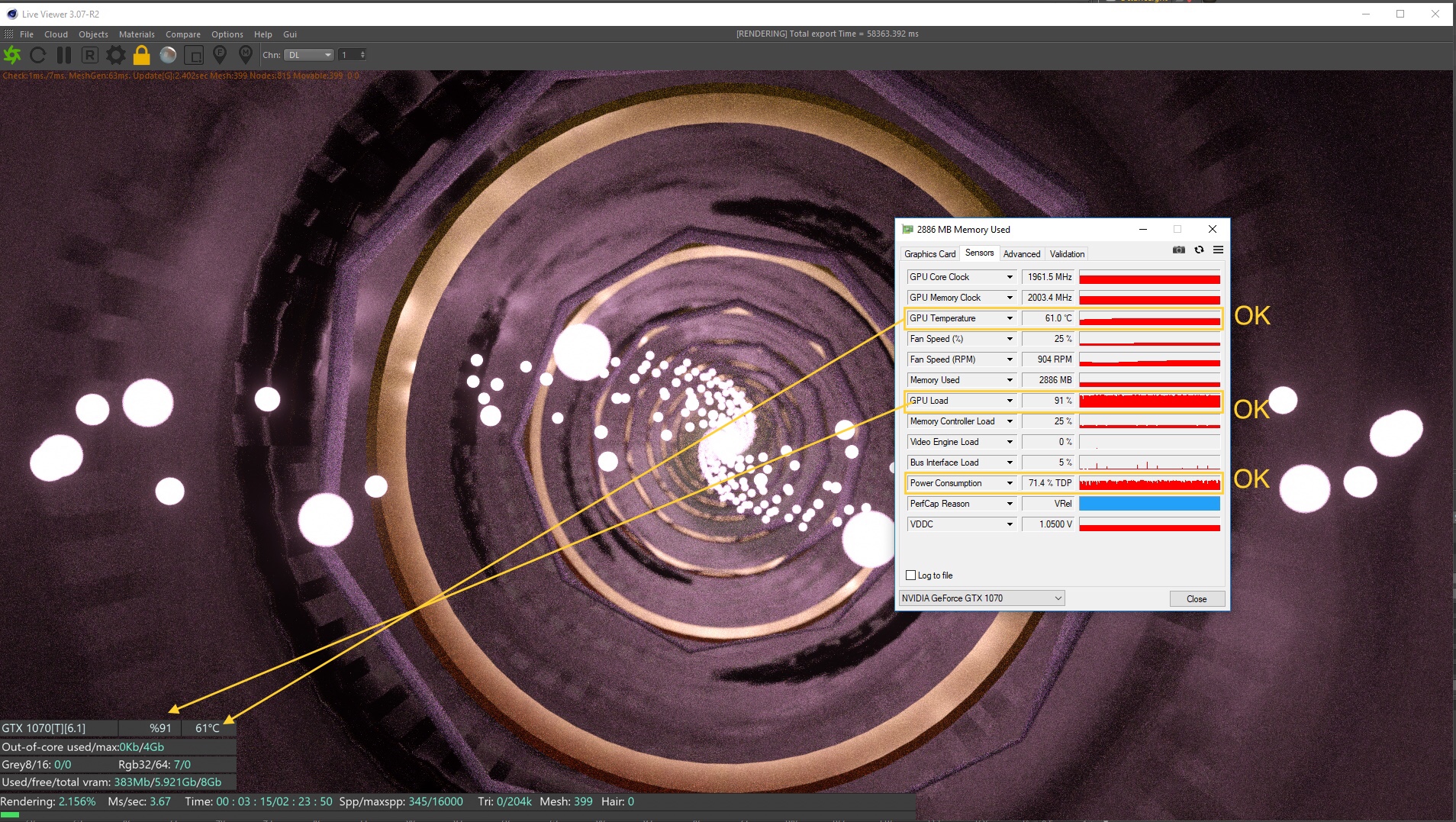The height and width of the screenshot is (822, 1456).
Task: Click the Live Viewer app icon in title bar
Action: coord(11,14)
